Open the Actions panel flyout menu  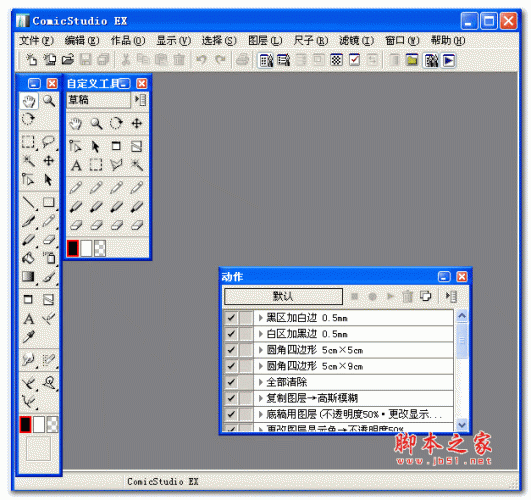coord(451,297)
